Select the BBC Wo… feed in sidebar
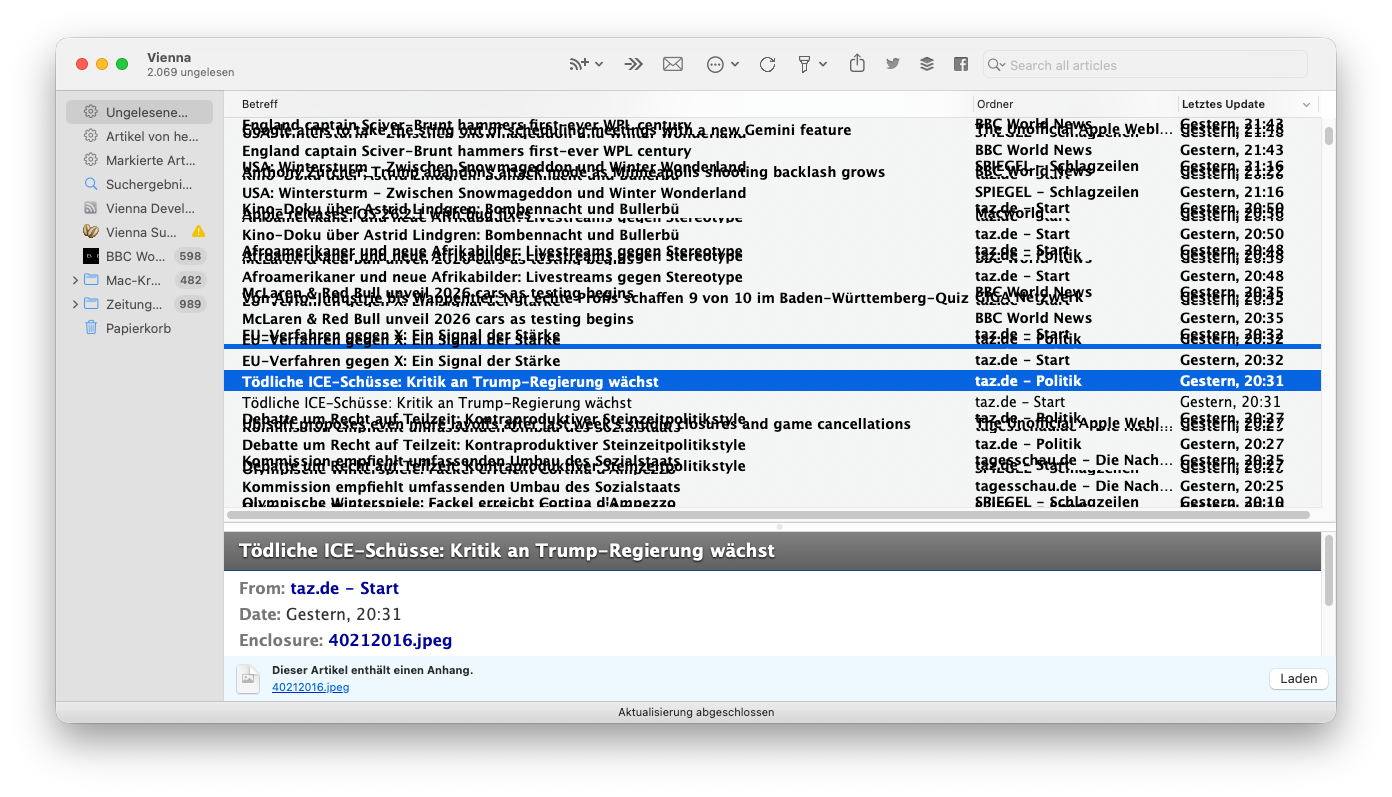The width and height of the screenshot is (1392, 797). 135,256
